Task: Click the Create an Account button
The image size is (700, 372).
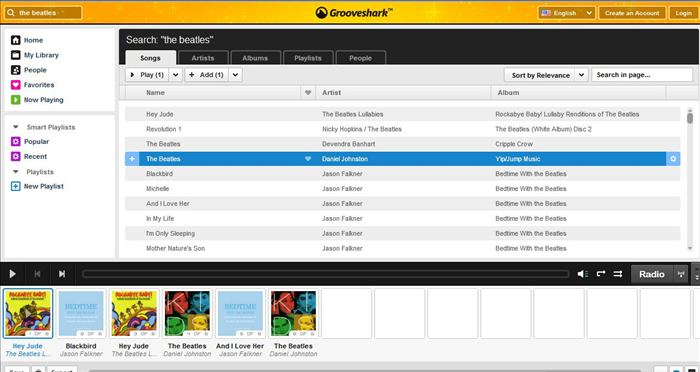Action: point(632,13)
